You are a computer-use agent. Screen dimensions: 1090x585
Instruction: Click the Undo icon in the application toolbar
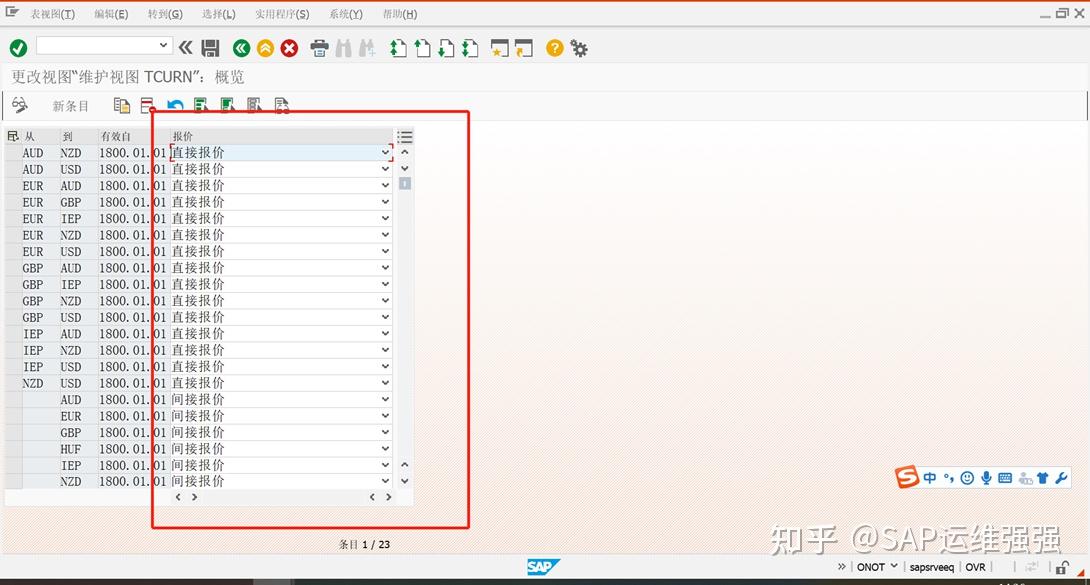coord(174,105)
